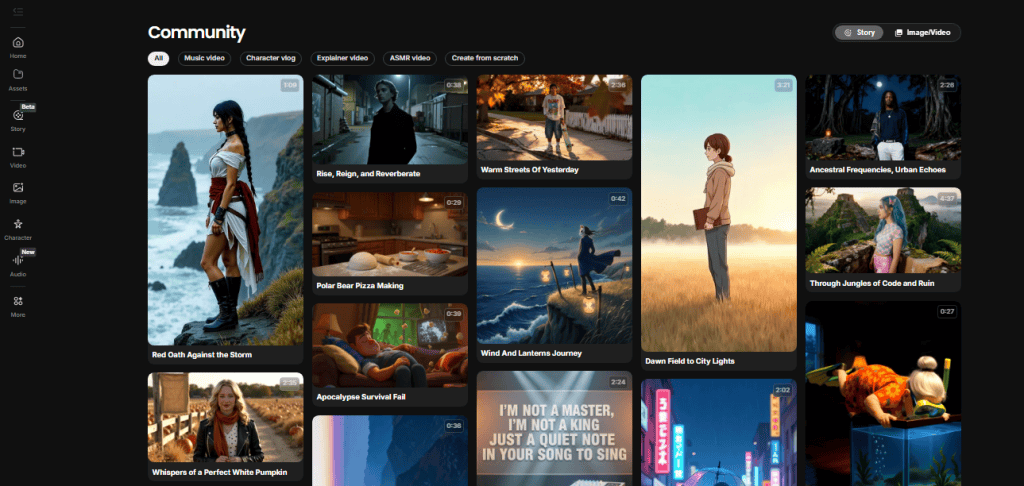Open the Character star icon
1024x486 pixels.
pyautogui.click(x=18, y=225)
